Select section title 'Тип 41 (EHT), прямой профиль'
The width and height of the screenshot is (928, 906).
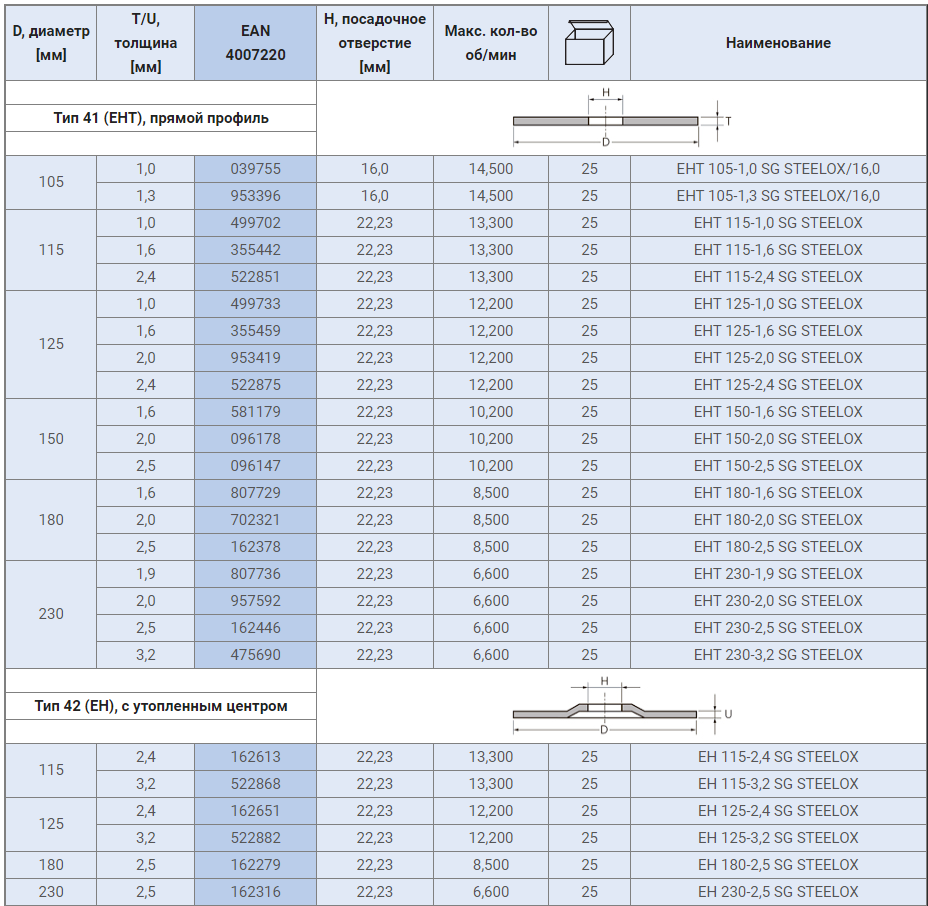[x=161, y=118]
